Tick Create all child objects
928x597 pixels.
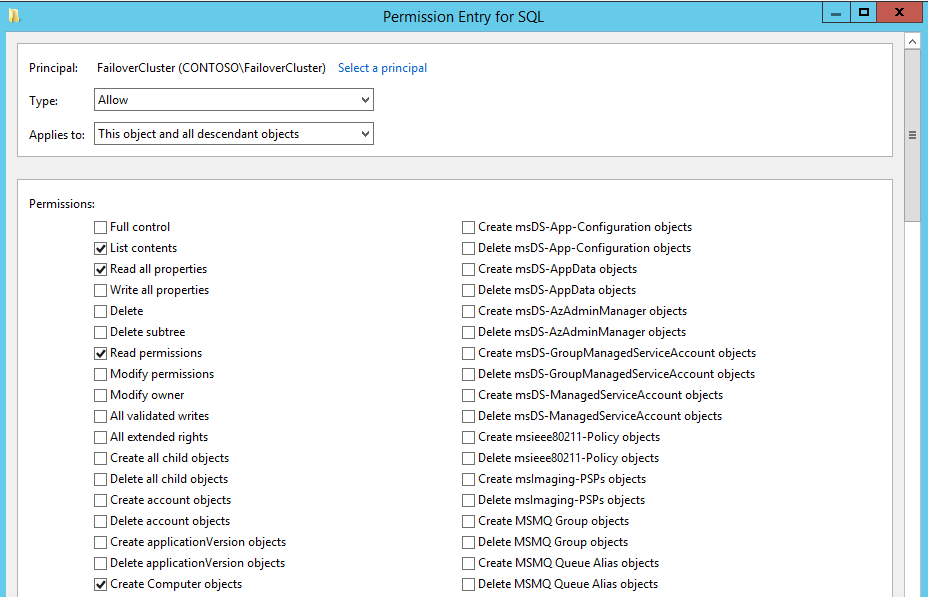tap(101, 459)
